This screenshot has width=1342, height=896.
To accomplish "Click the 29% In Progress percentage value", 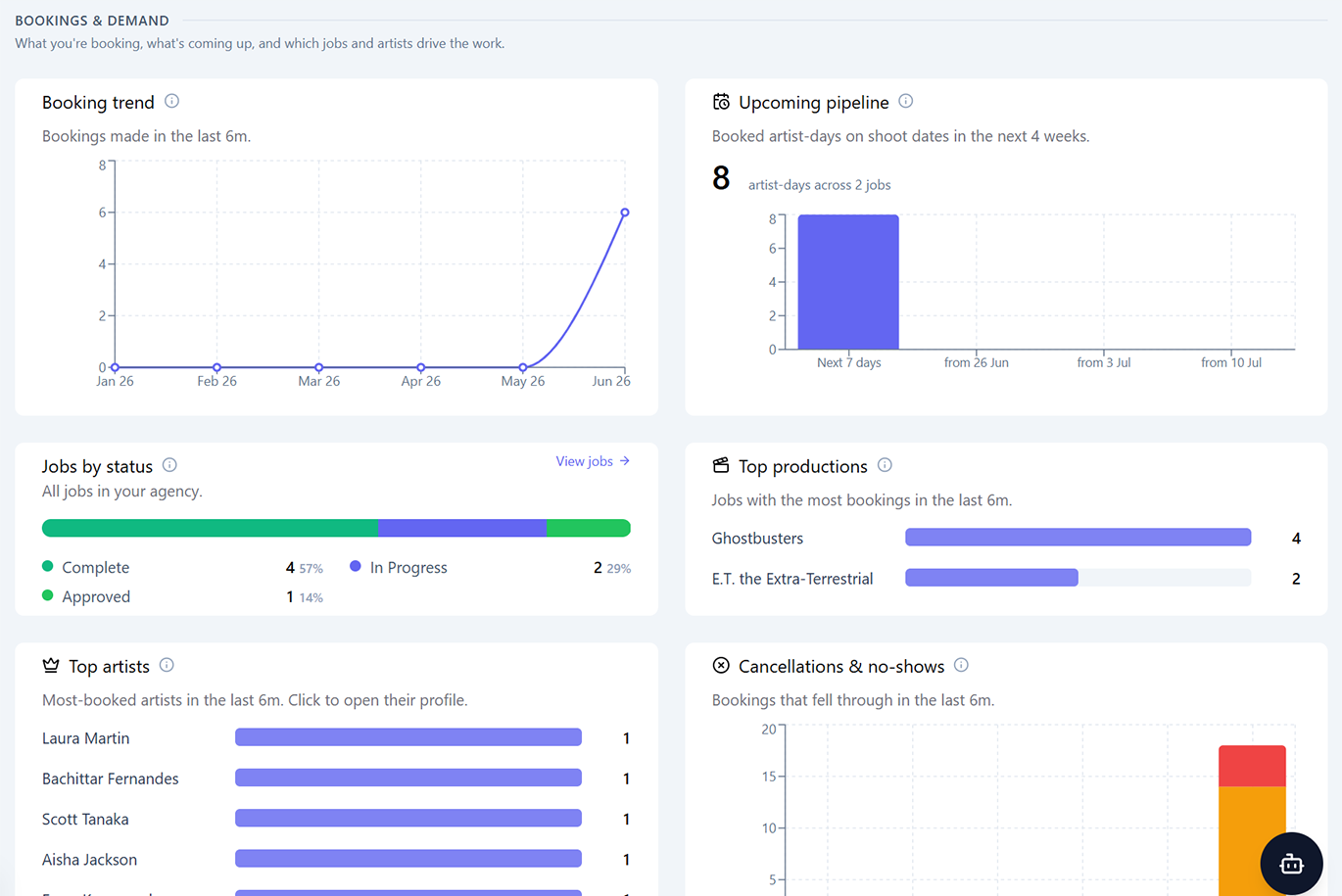I will click(619, 569).
